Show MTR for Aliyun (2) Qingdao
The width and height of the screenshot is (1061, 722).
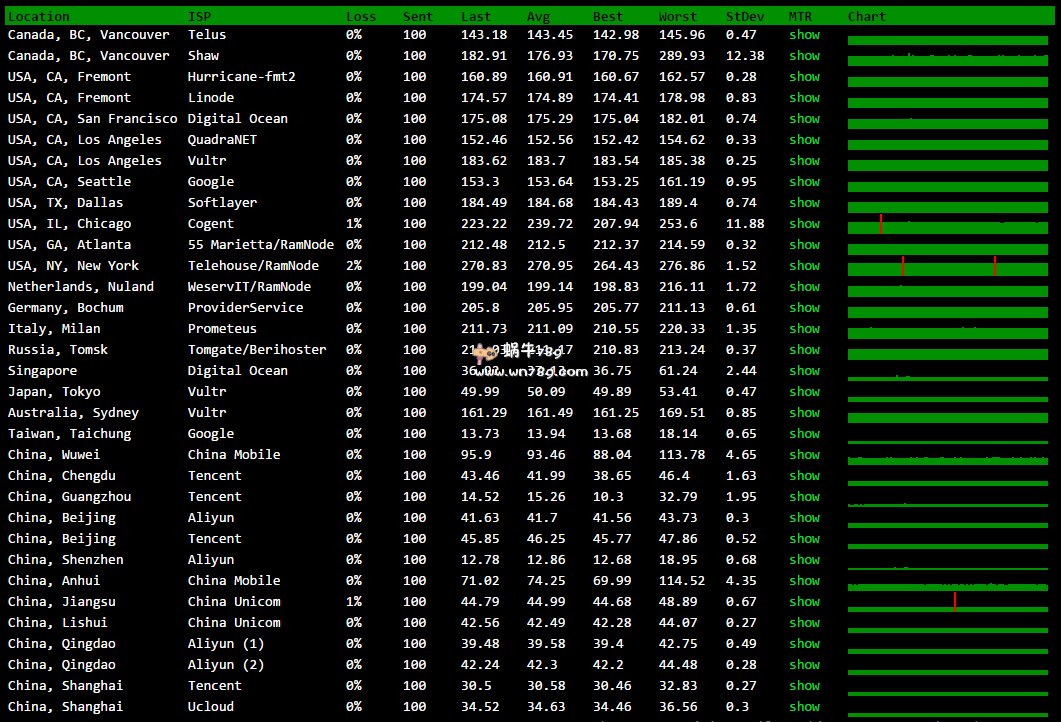[x=804, y=665]
